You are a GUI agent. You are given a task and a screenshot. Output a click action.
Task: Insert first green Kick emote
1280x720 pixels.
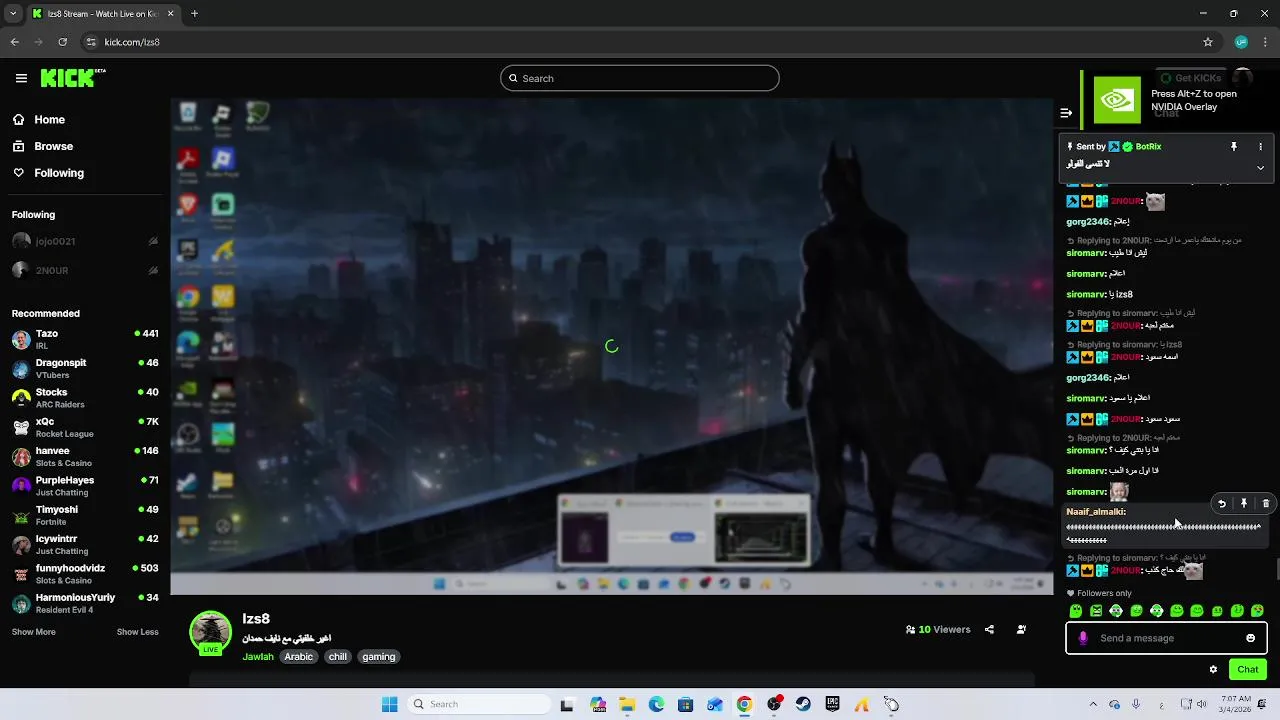(1076, 611)
